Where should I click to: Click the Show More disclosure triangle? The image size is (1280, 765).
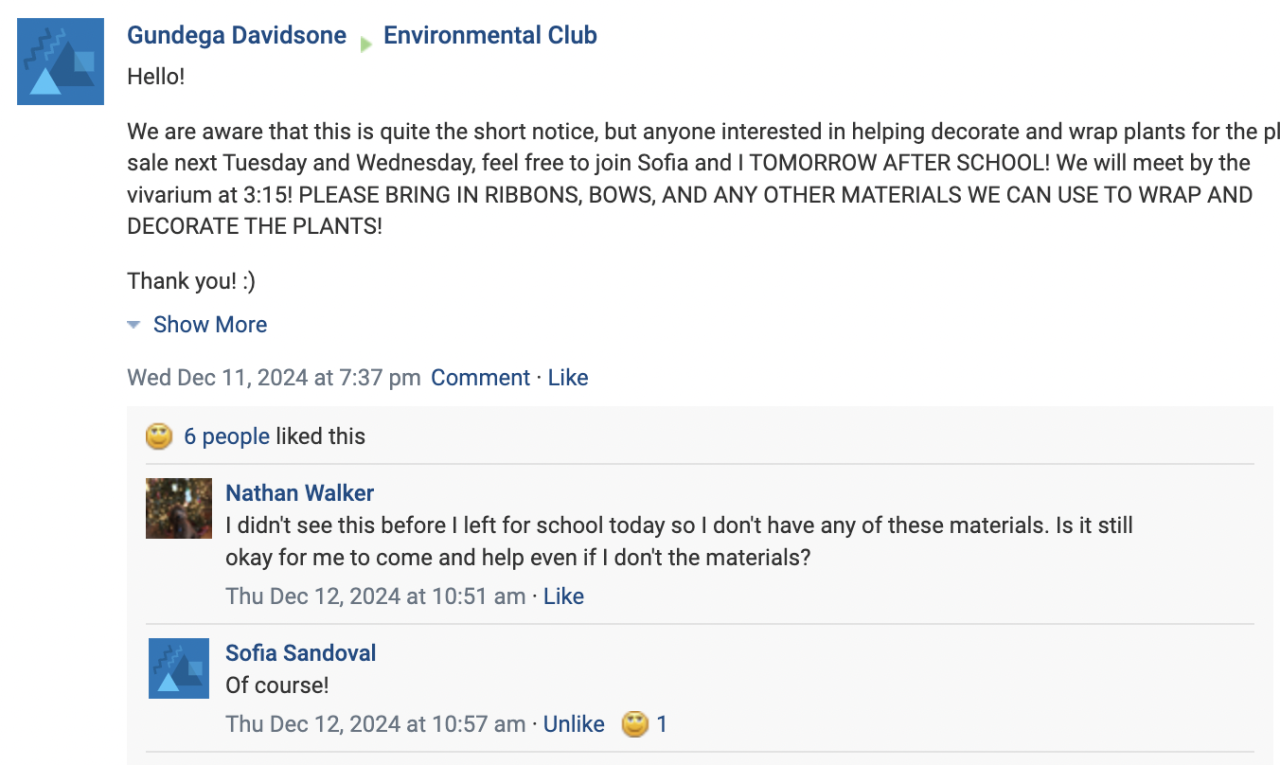(x=133, y=325)
